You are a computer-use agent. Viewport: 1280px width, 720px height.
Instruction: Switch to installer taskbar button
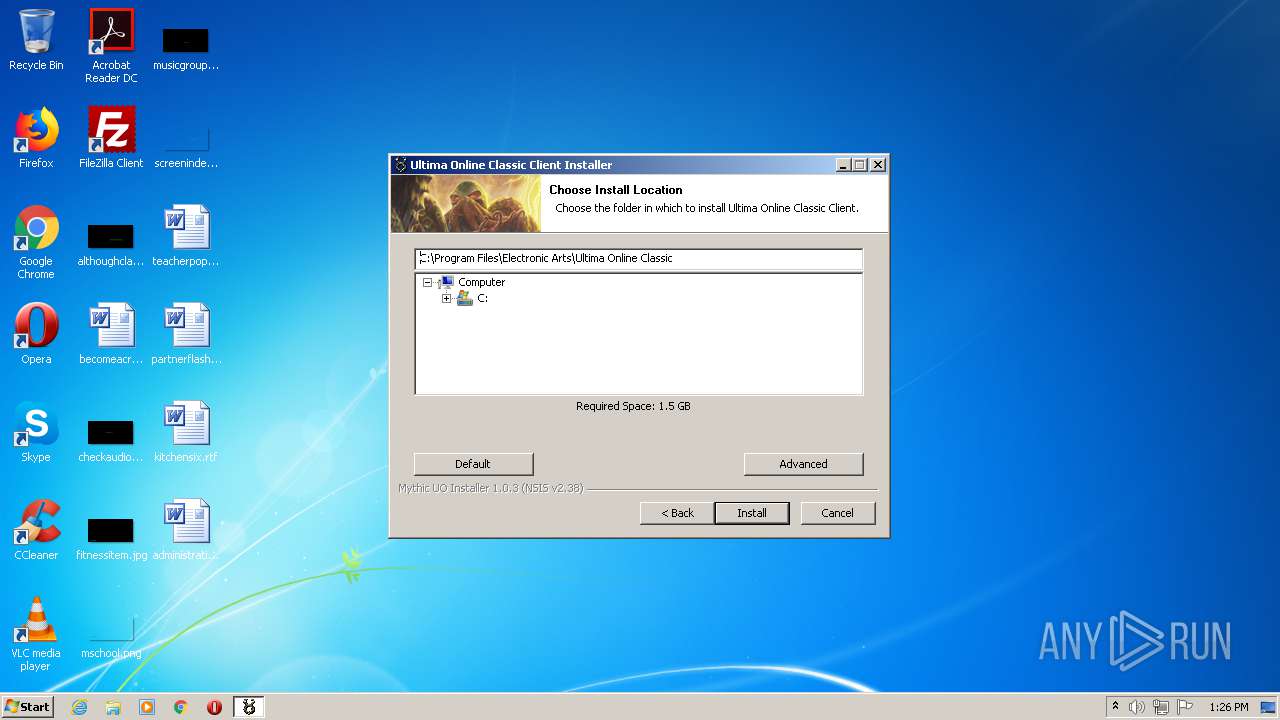(249, 707)
